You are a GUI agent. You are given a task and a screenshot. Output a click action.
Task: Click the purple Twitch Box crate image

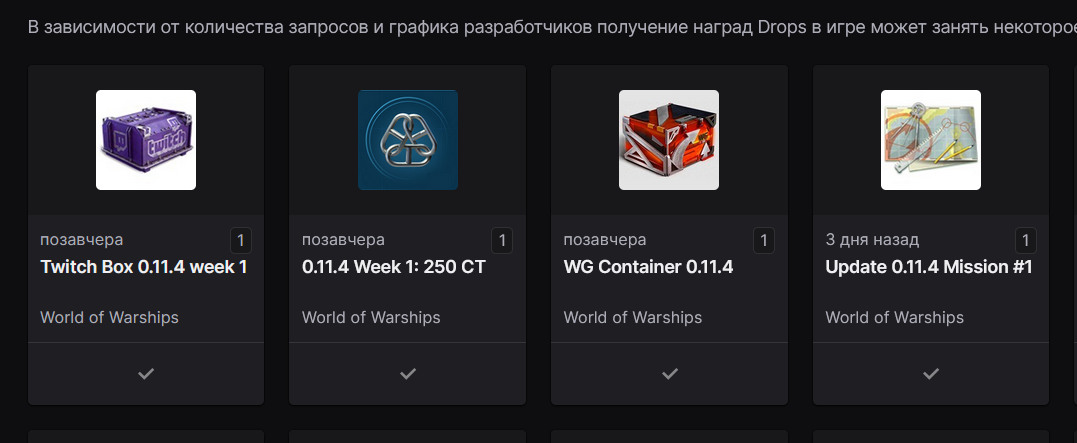coord(146,140)
